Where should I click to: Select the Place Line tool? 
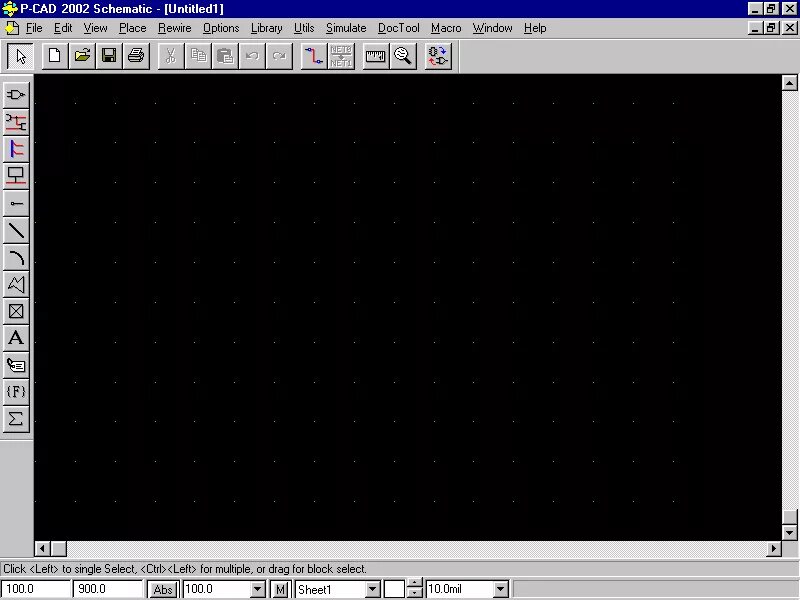(16, 230)
